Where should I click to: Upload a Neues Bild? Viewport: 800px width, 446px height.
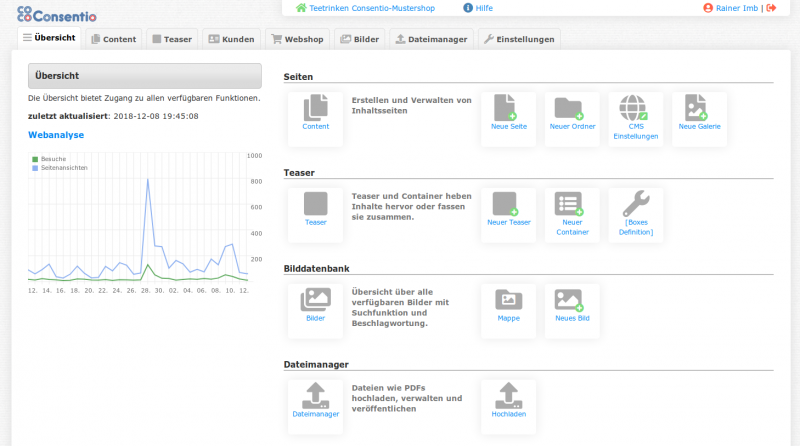pyautogui.click(x=572, y=300)
